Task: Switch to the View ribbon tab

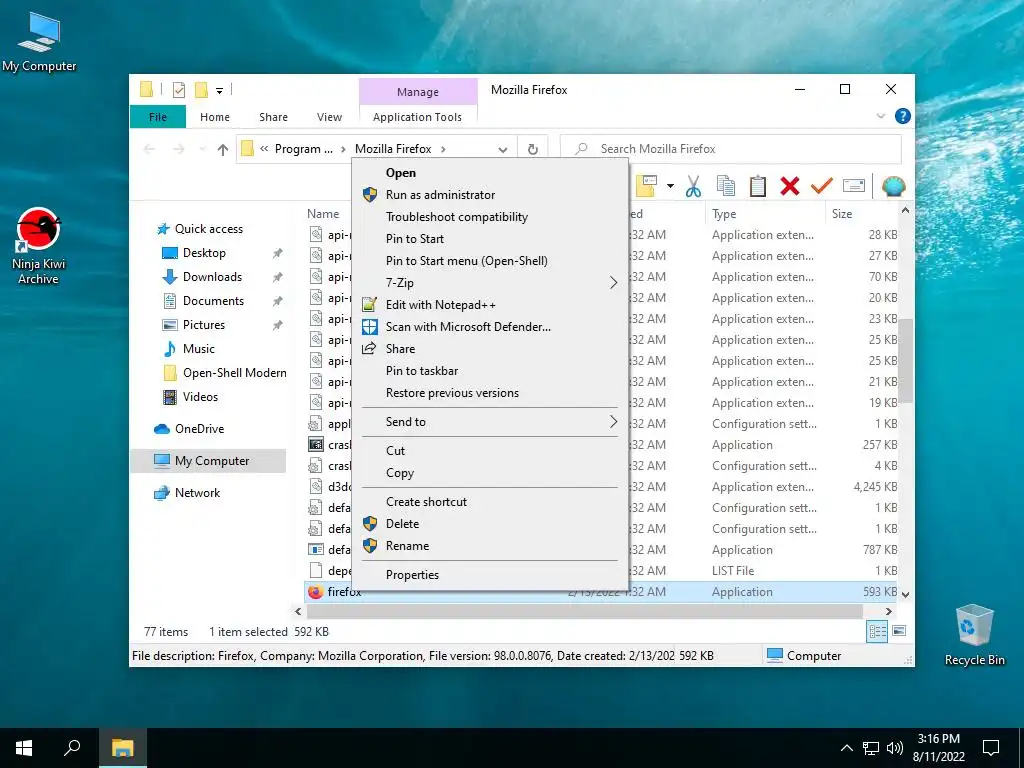Action: [x=329, y=117]
